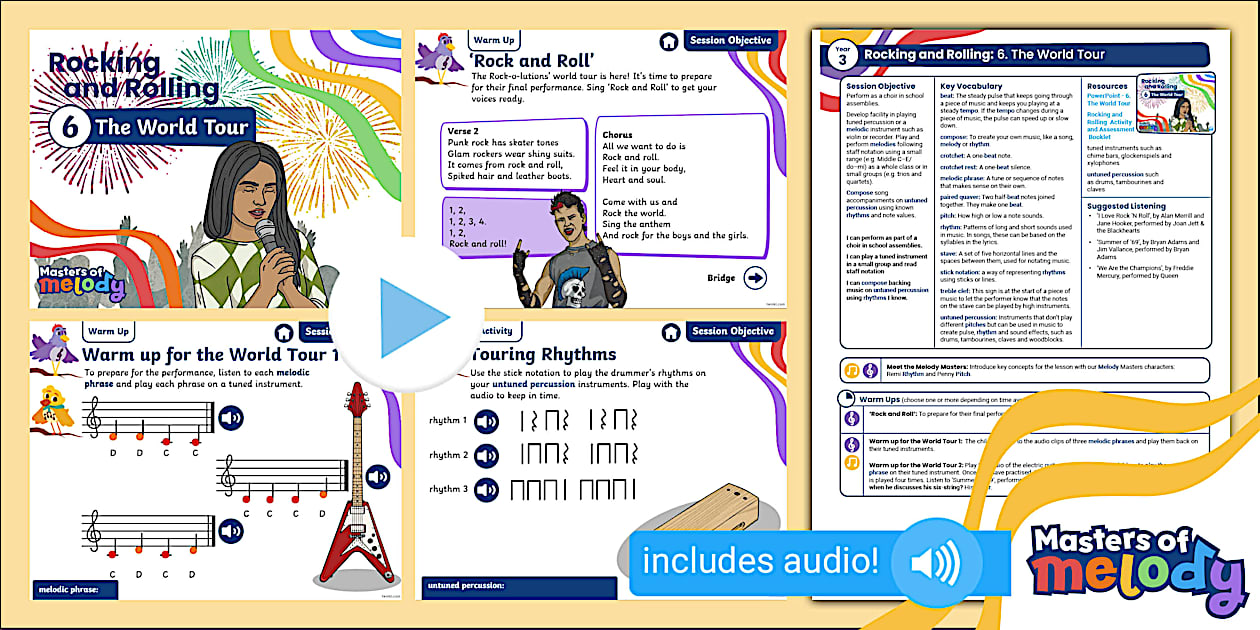The height and width of the screenshot is (630, 1260).
Task: Click home icon on Touring Rhythms slide
Action: pos(669,332)
